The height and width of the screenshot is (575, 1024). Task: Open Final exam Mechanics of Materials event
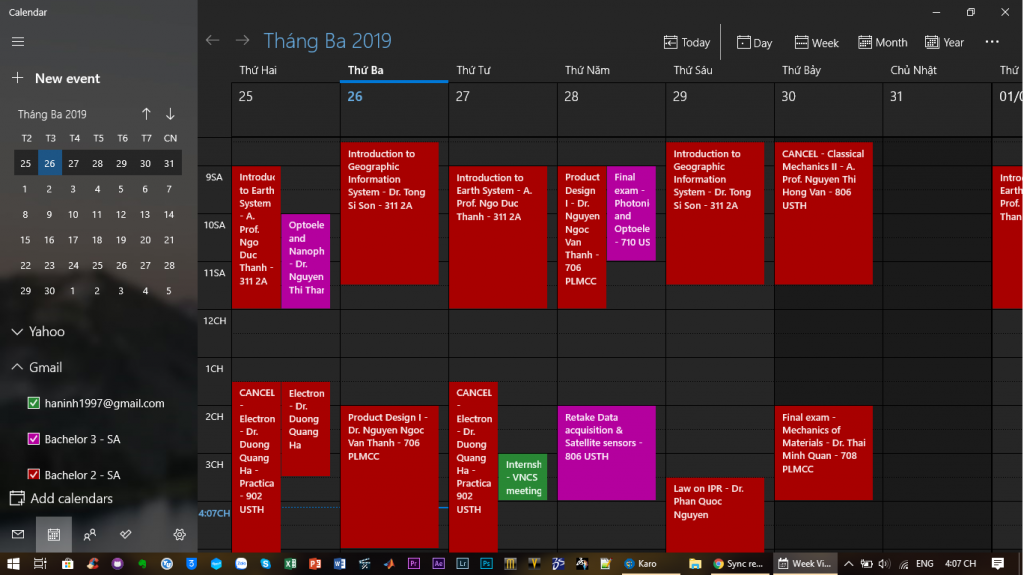pos(824,453)
